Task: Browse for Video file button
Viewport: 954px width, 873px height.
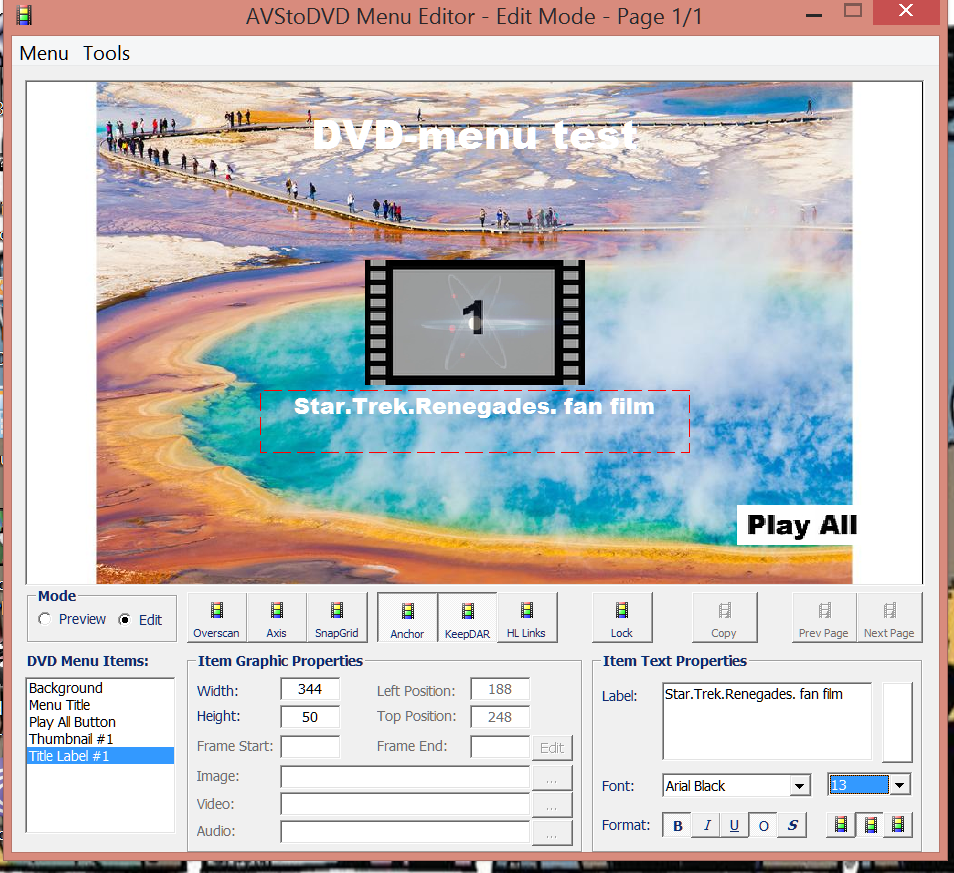Action: tap(552, 805)
